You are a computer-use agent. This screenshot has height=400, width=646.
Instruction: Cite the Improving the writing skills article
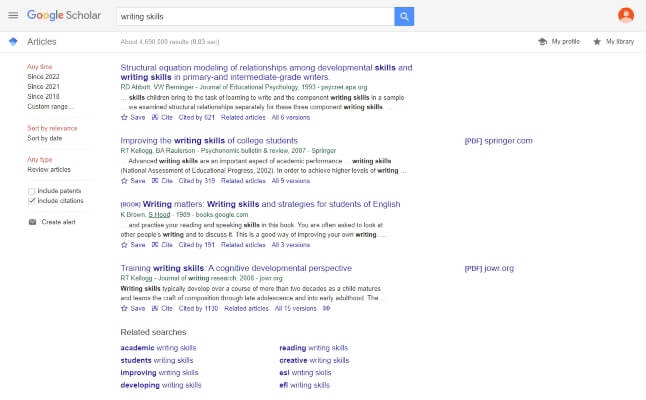(162, 181)
